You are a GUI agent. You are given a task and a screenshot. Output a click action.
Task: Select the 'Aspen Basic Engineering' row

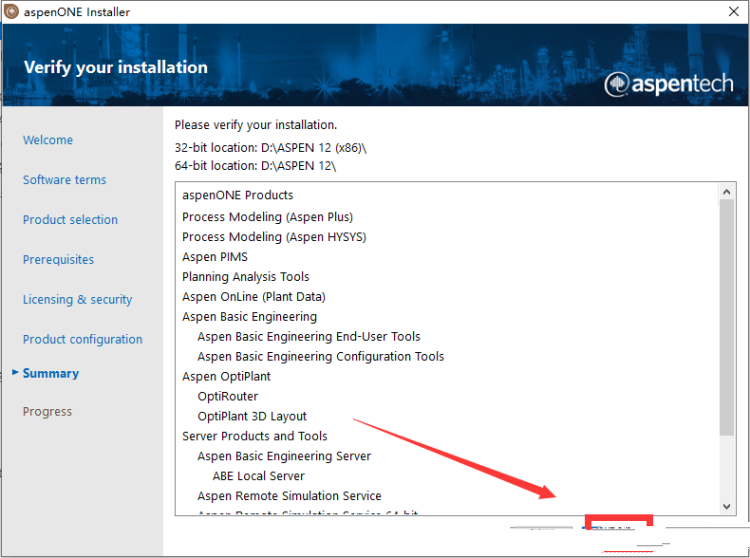pos(249,317)
